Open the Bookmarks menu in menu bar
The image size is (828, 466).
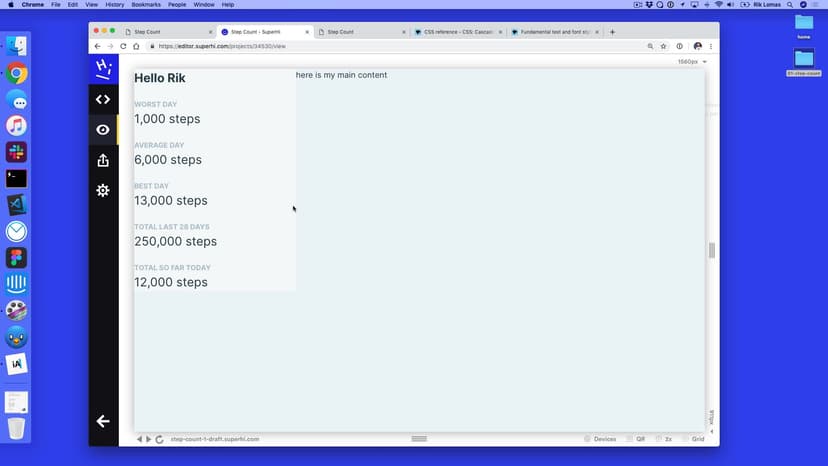[146, 5]
